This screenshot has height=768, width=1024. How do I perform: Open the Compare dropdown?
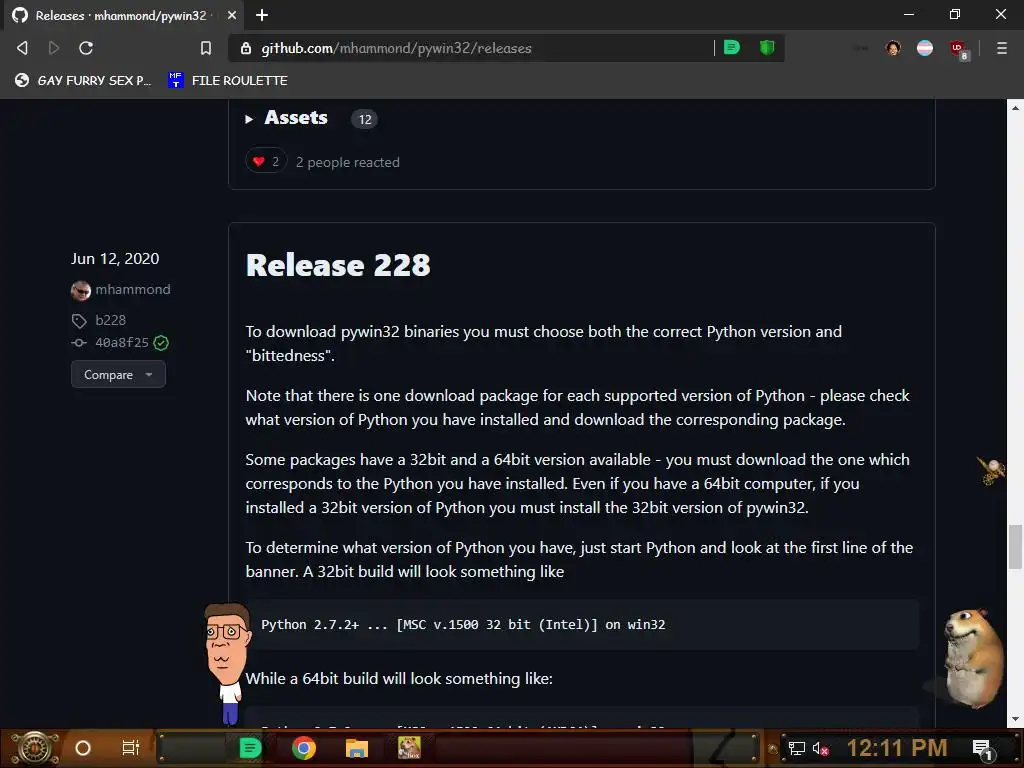pos(118,374)
